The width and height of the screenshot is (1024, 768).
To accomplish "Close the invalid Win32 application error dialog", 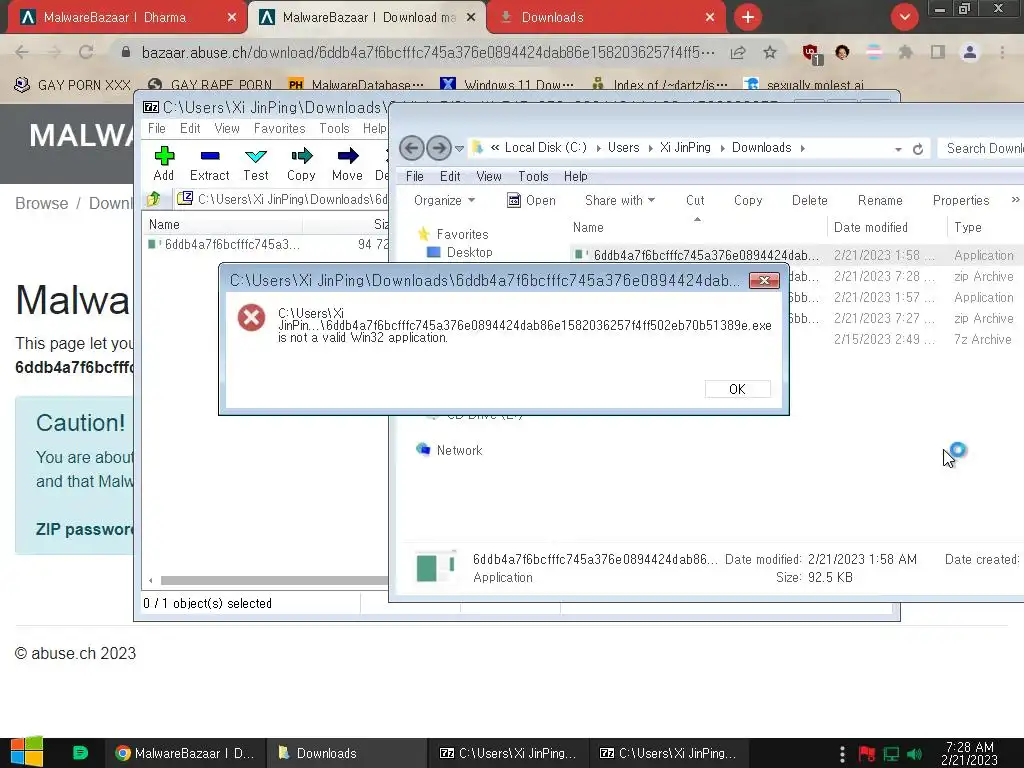I will coord(763,281).
